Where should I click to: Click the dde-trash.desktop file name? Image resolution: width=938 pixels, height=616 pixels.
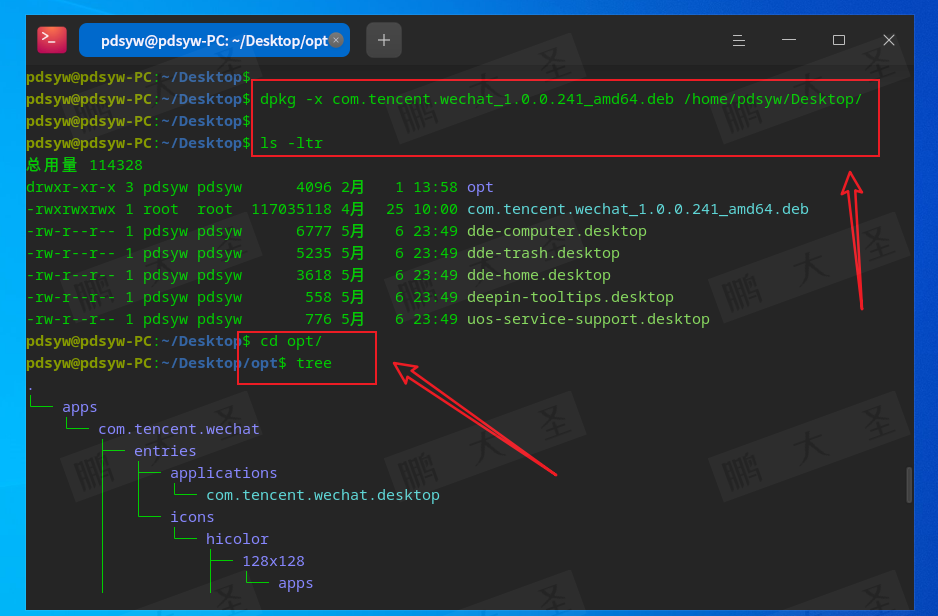tap(543, 254)
